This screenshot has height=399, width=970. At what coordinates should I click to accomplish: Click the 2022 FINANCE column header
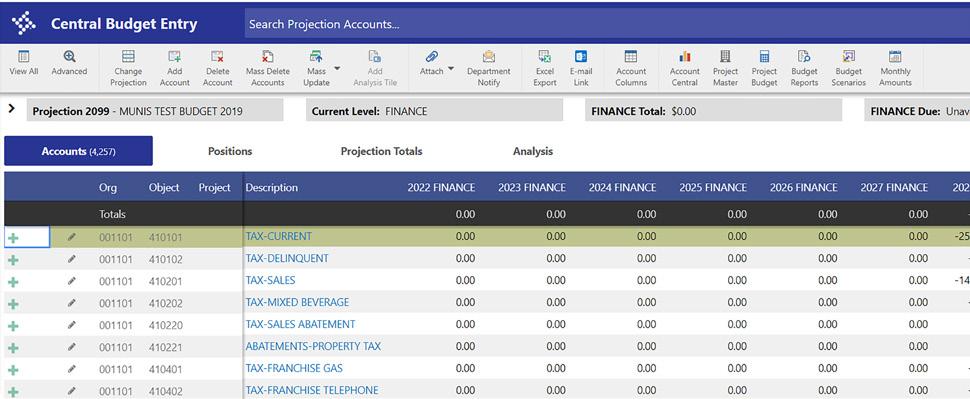[441, 187]
